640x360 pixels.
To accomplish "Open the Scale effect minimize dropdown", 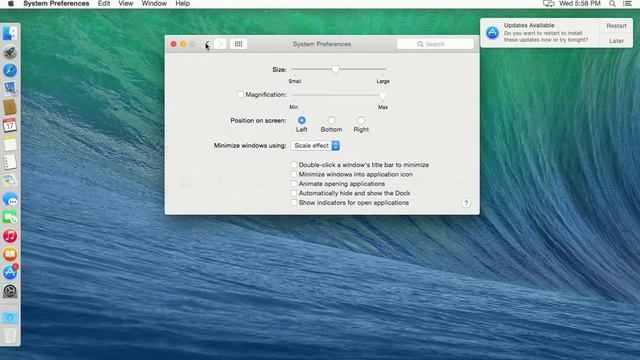I will tap(315, 146).
